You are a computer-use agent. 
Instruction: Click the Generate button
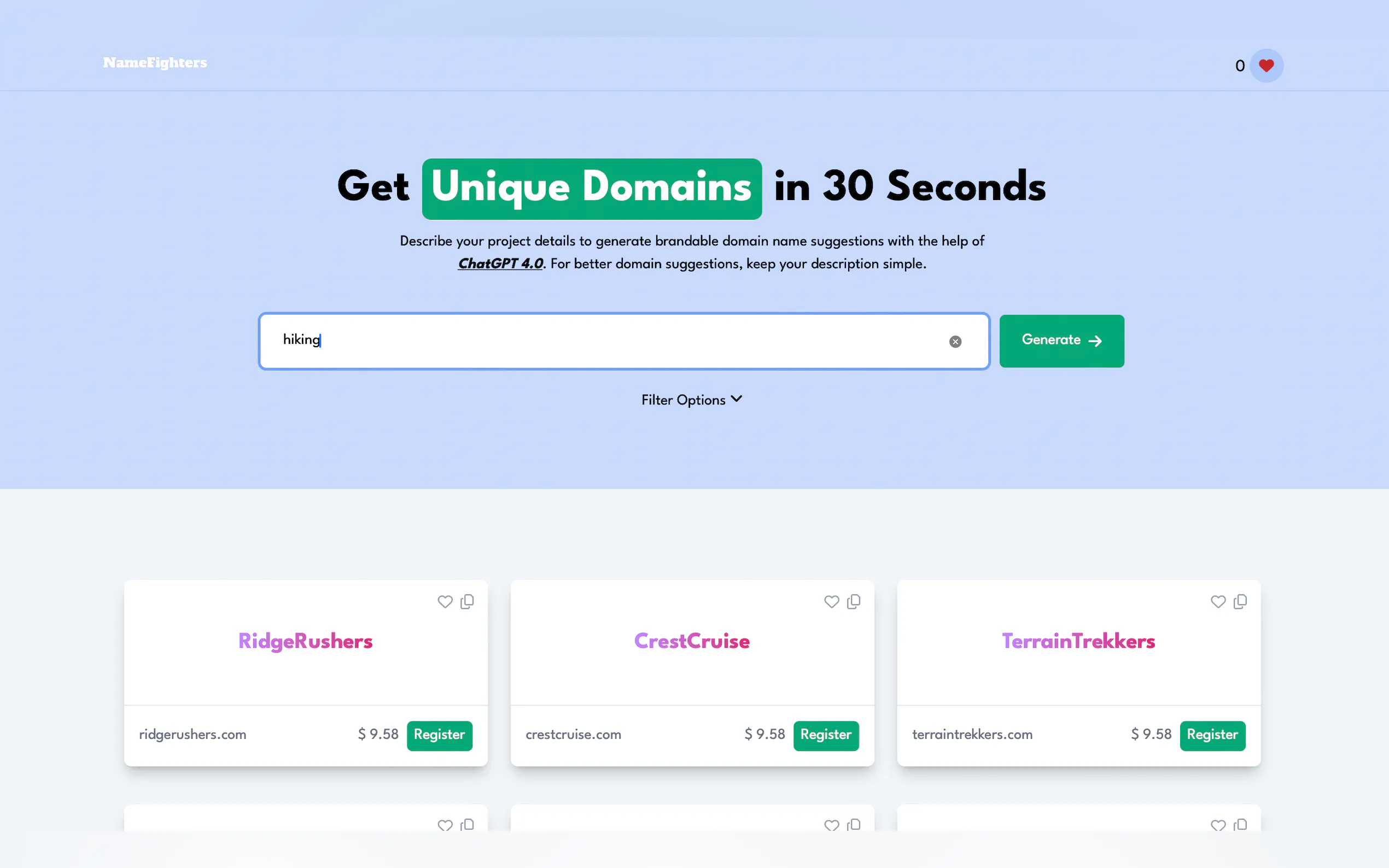(1061, 341)
